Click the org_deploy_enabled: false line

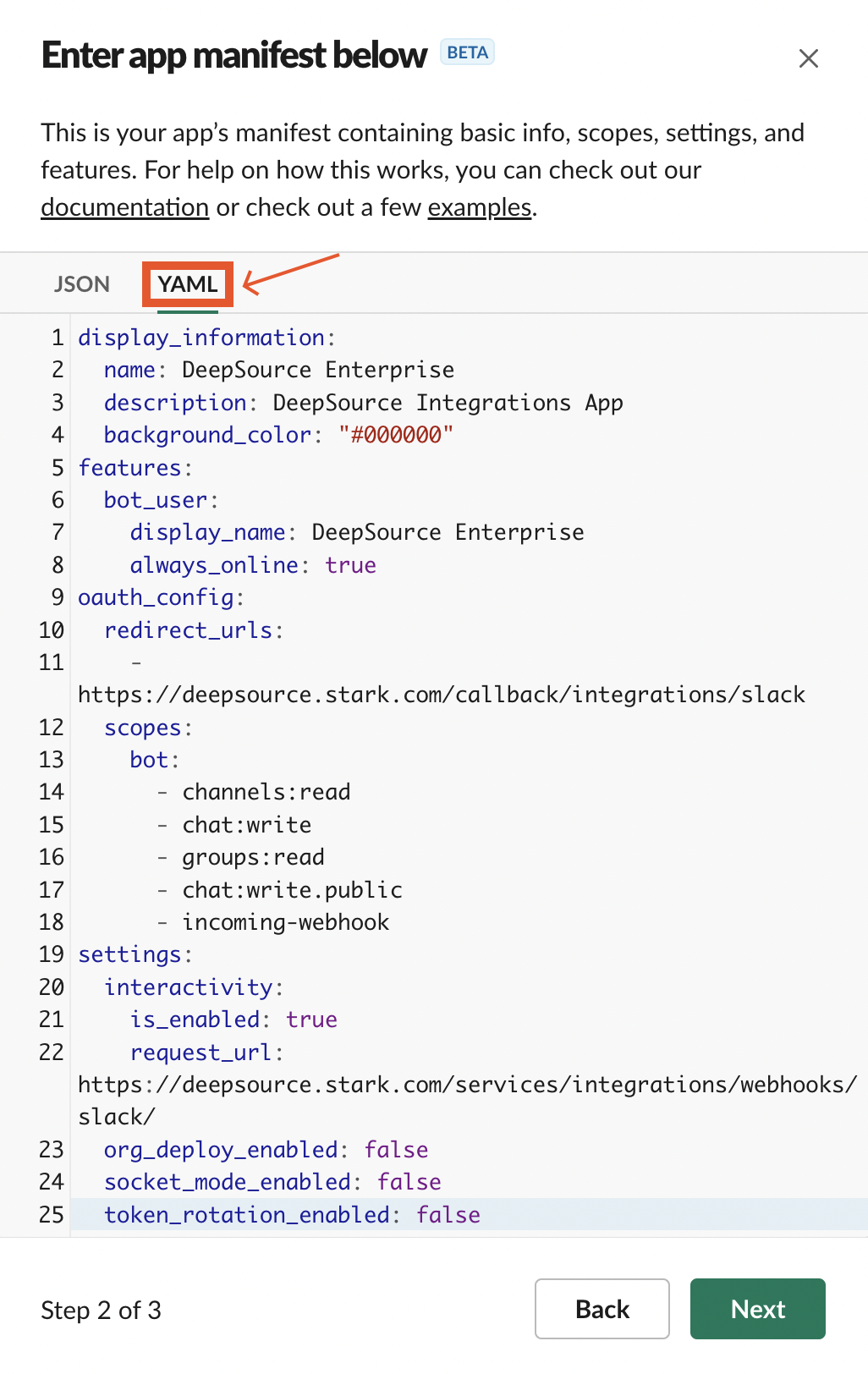click(x=266, y=1150)
